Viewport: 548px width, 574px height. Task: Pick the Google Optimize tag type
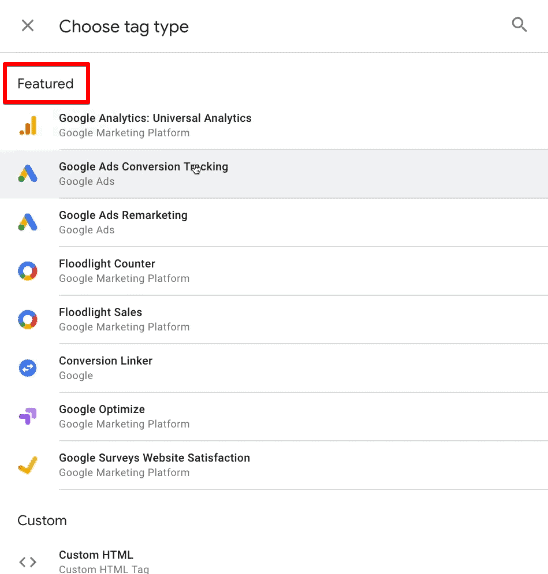click(274, 416)
